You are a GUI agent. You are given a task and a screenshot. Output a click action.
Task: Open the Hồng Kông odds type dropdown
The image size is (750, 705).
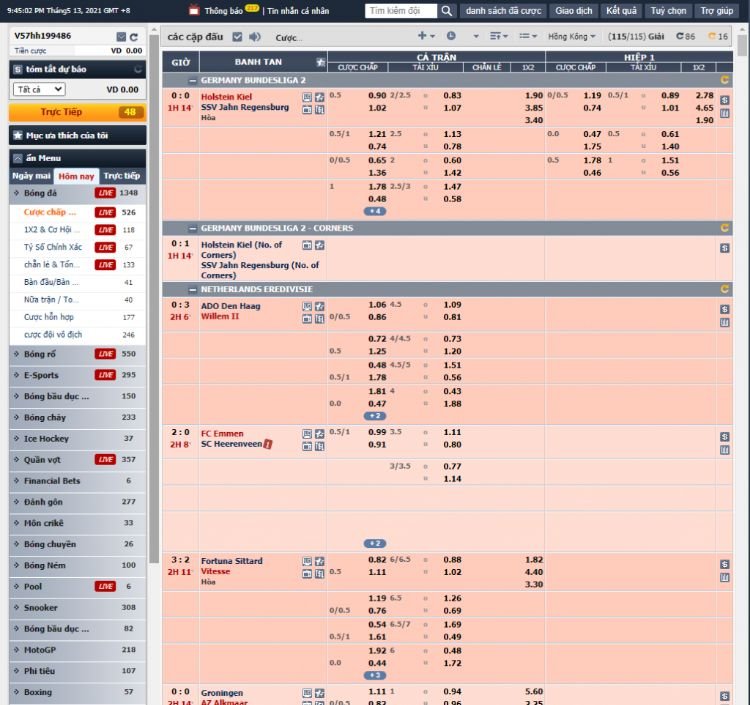[571, 37]
